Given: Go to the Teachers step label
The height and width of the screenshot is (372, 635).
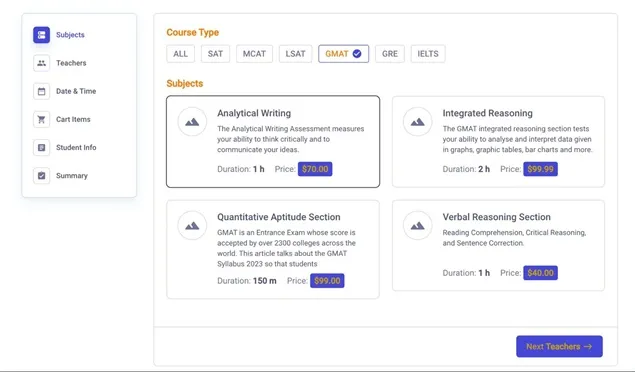Looking at the screenshot, I should [x=71, y=63].
